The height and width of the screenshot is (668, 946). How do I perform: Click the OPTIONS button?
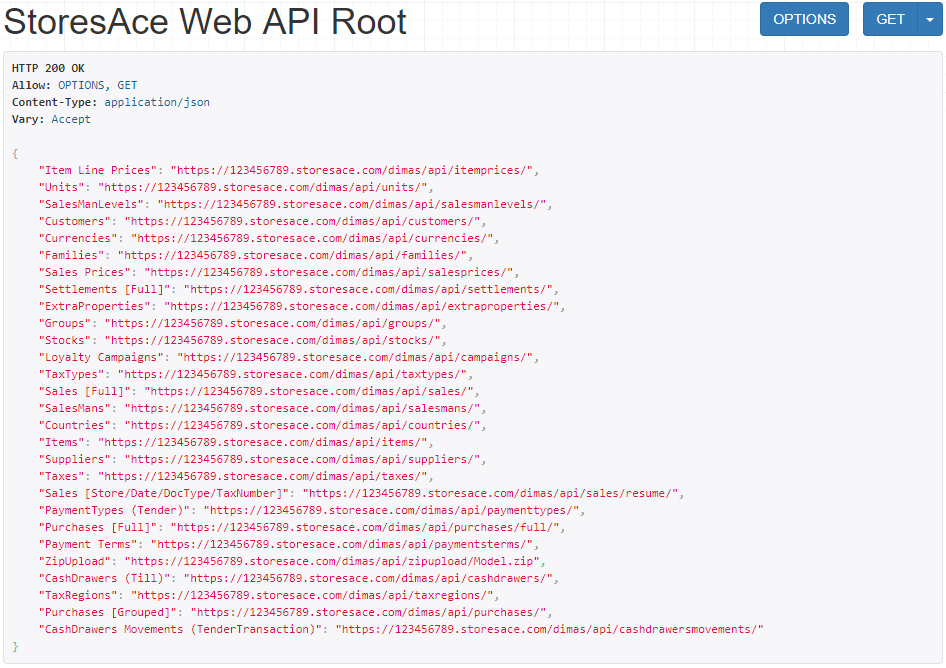804,19
